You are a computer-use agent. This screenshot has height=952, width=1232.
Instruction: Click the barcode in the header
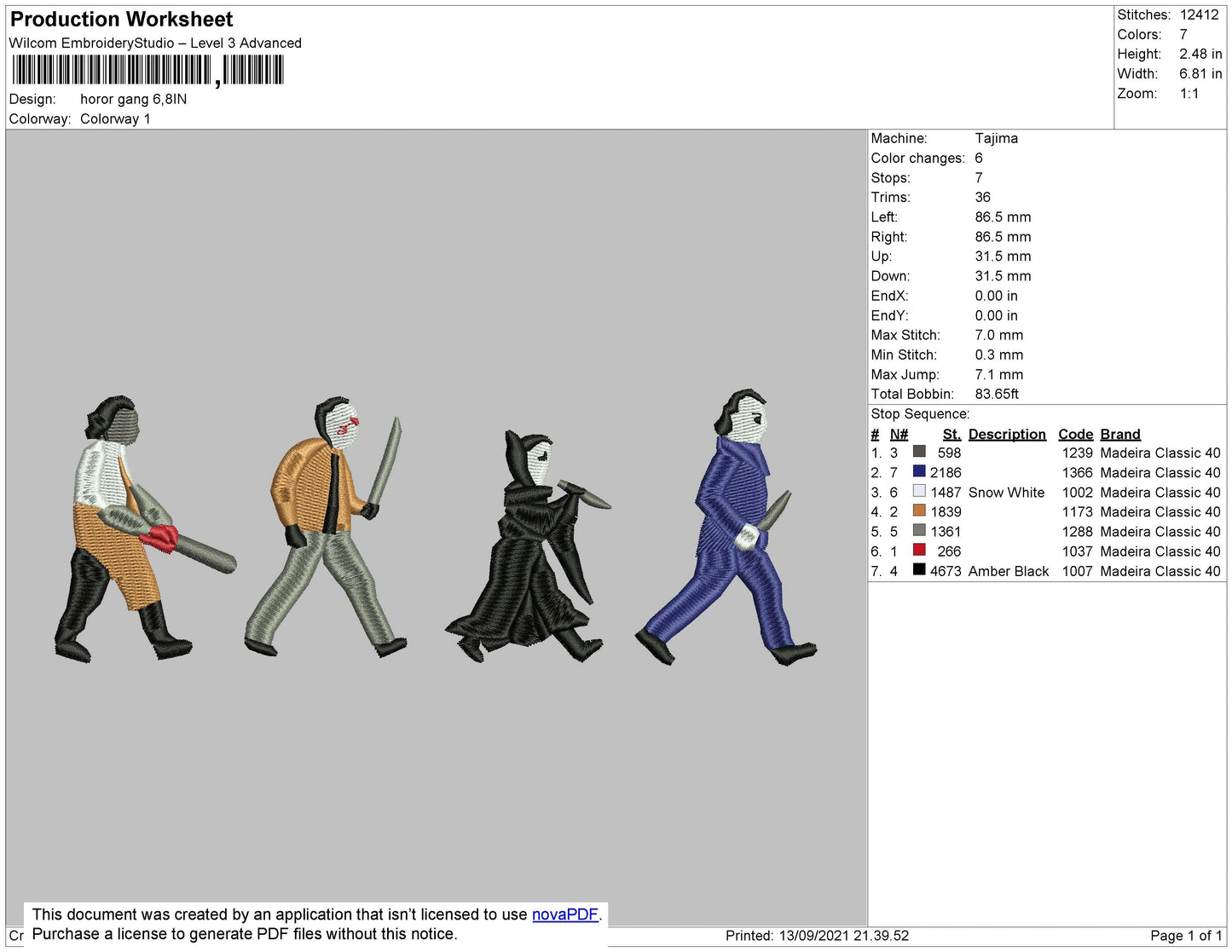pyautogui.click(x=147, y=71)
